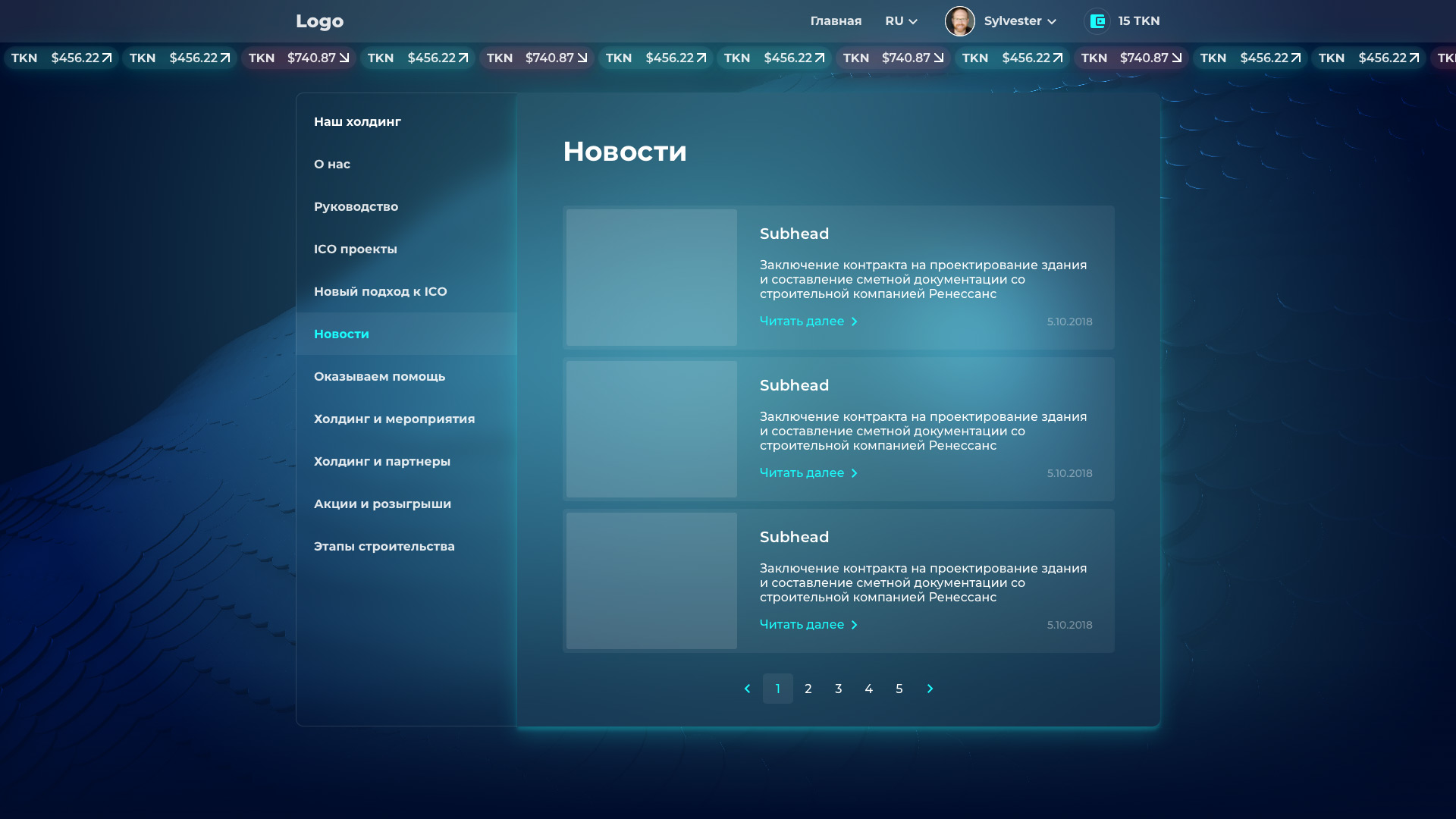Expand the Sylvester user menu chevron
The height and width of the screenshot is (819, 1456).
(x=1052, y=22)
